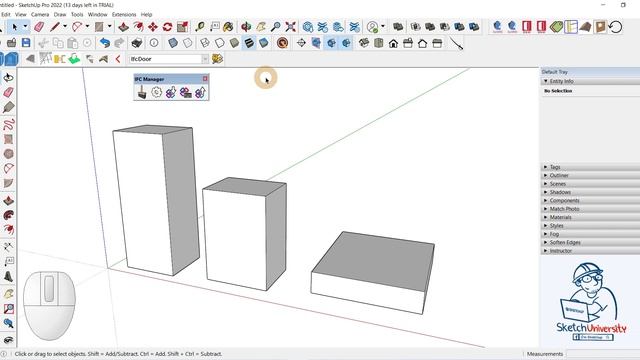Open the View menu
This screenshot has width=640, height=360.
point(20,14)
